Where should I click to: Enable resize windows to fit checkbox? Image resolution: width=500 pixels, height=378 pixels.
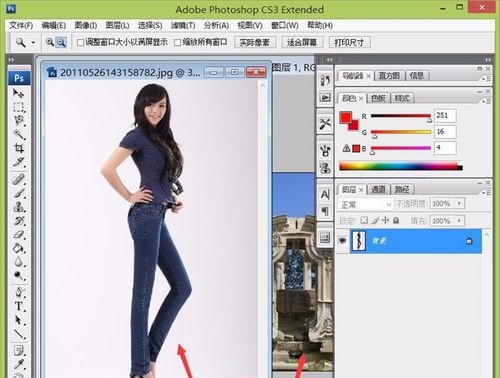[x=80, y=42]
